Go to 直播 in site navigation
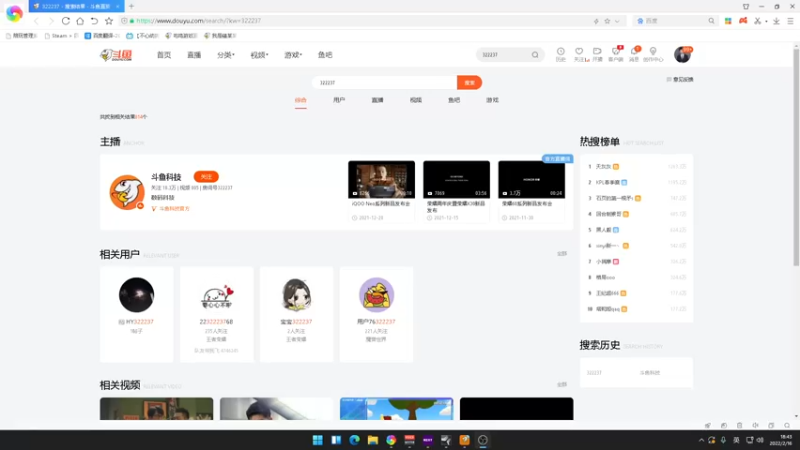The height and width of the screenshot is (450, 800). point(194,55)
